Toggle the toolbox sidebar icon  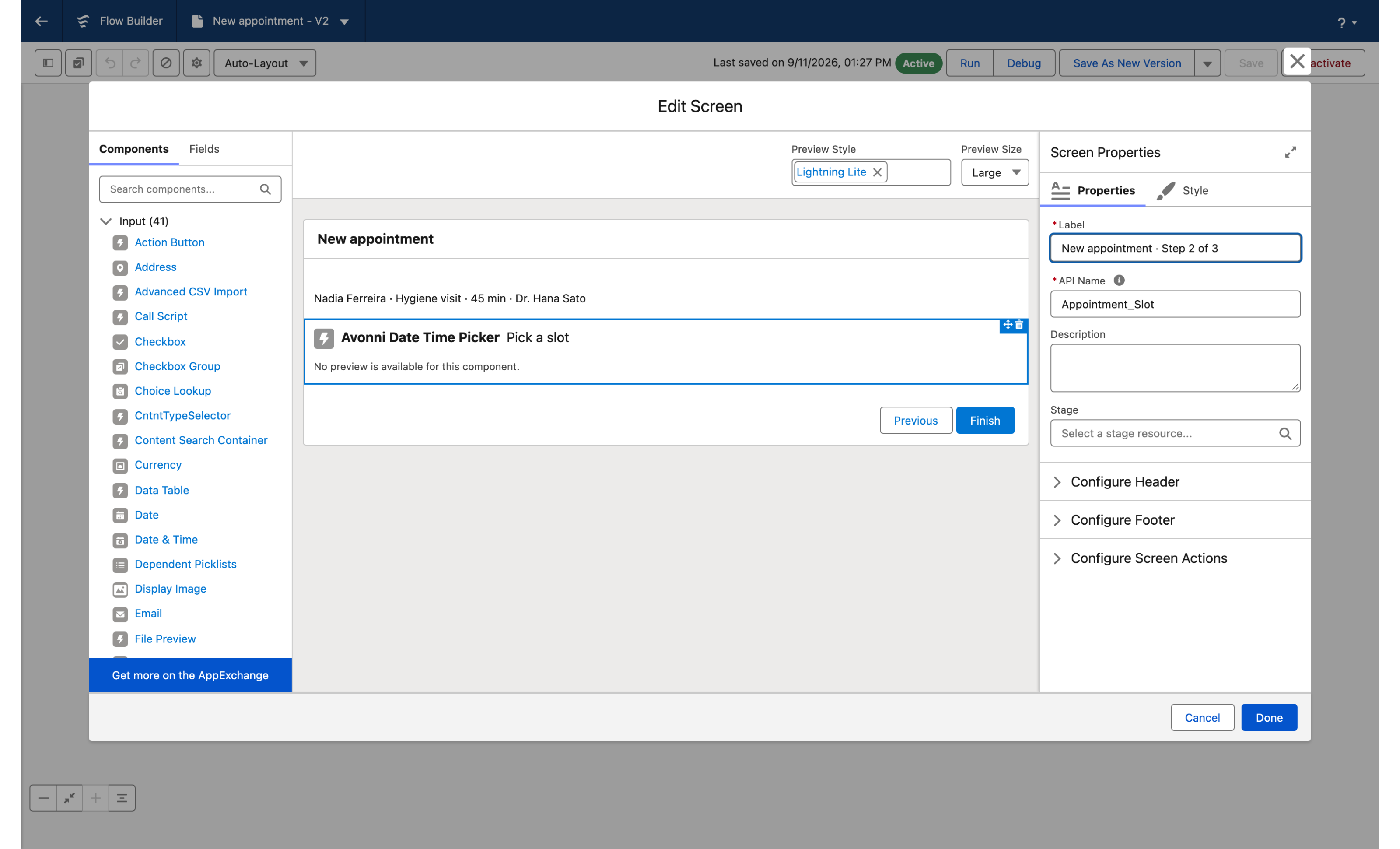[48, 63]
